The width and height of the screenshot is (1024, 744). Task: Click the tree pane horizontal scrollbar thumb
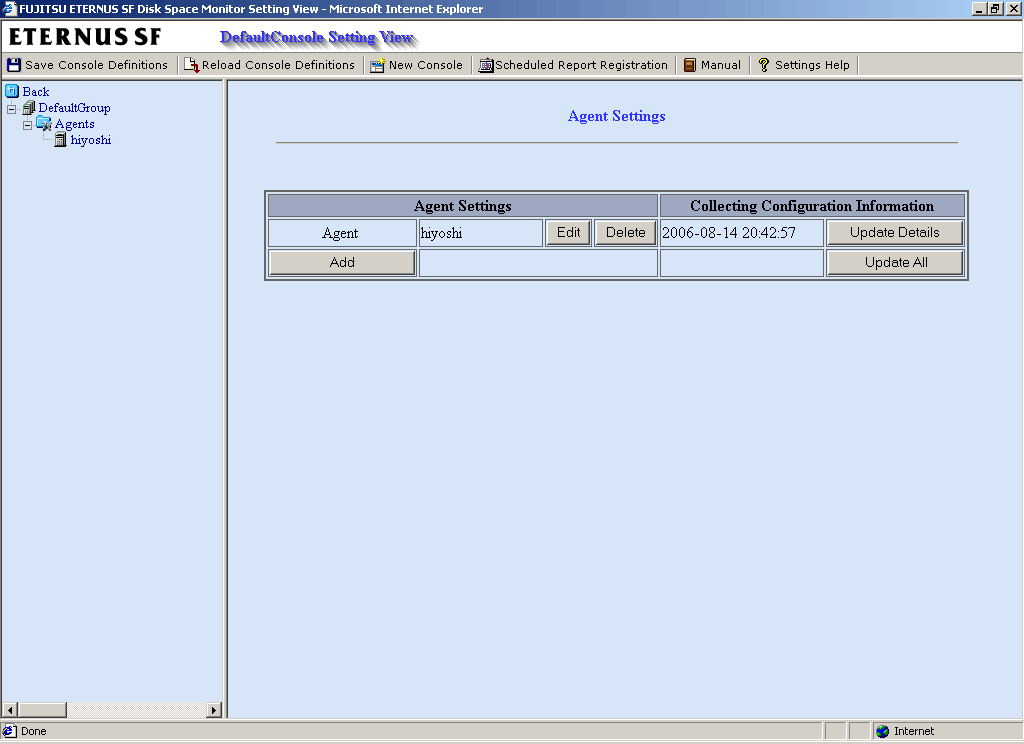pos(42,709)
